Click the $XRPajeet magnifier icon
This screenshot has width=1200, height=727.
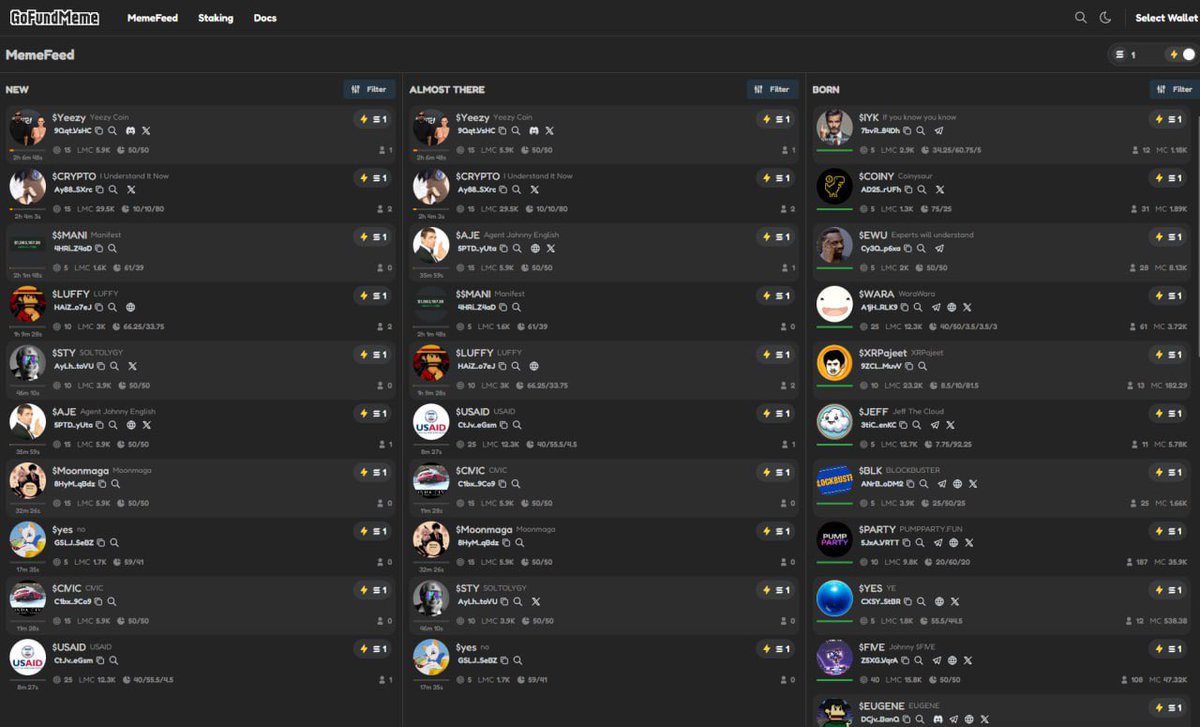point(922,366)
